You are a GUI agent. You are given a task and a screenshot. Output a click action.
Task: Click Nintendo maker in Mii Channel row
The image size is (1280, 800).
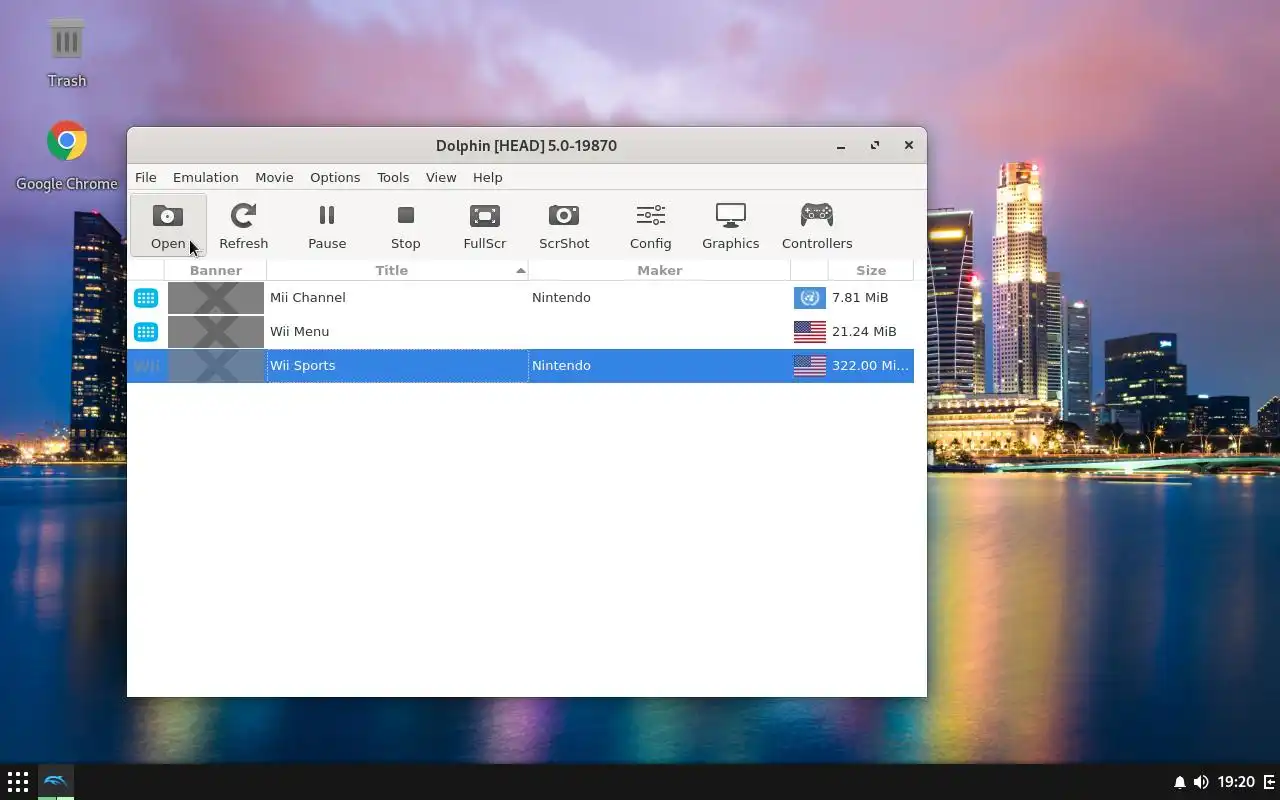click(x=561, y=298)
